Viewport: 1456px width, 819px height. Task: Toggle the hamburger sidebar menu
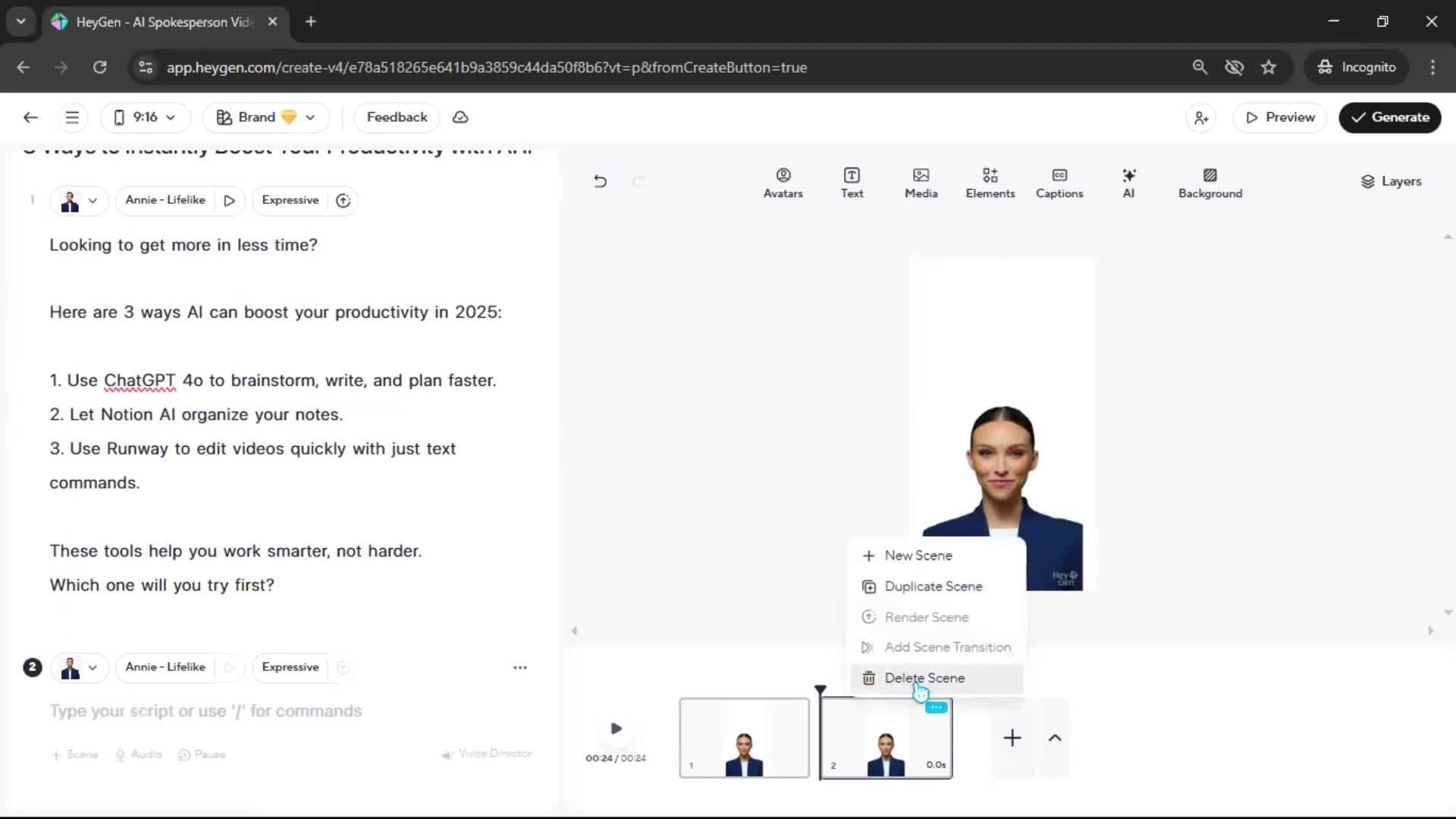[x=72, y=118]
